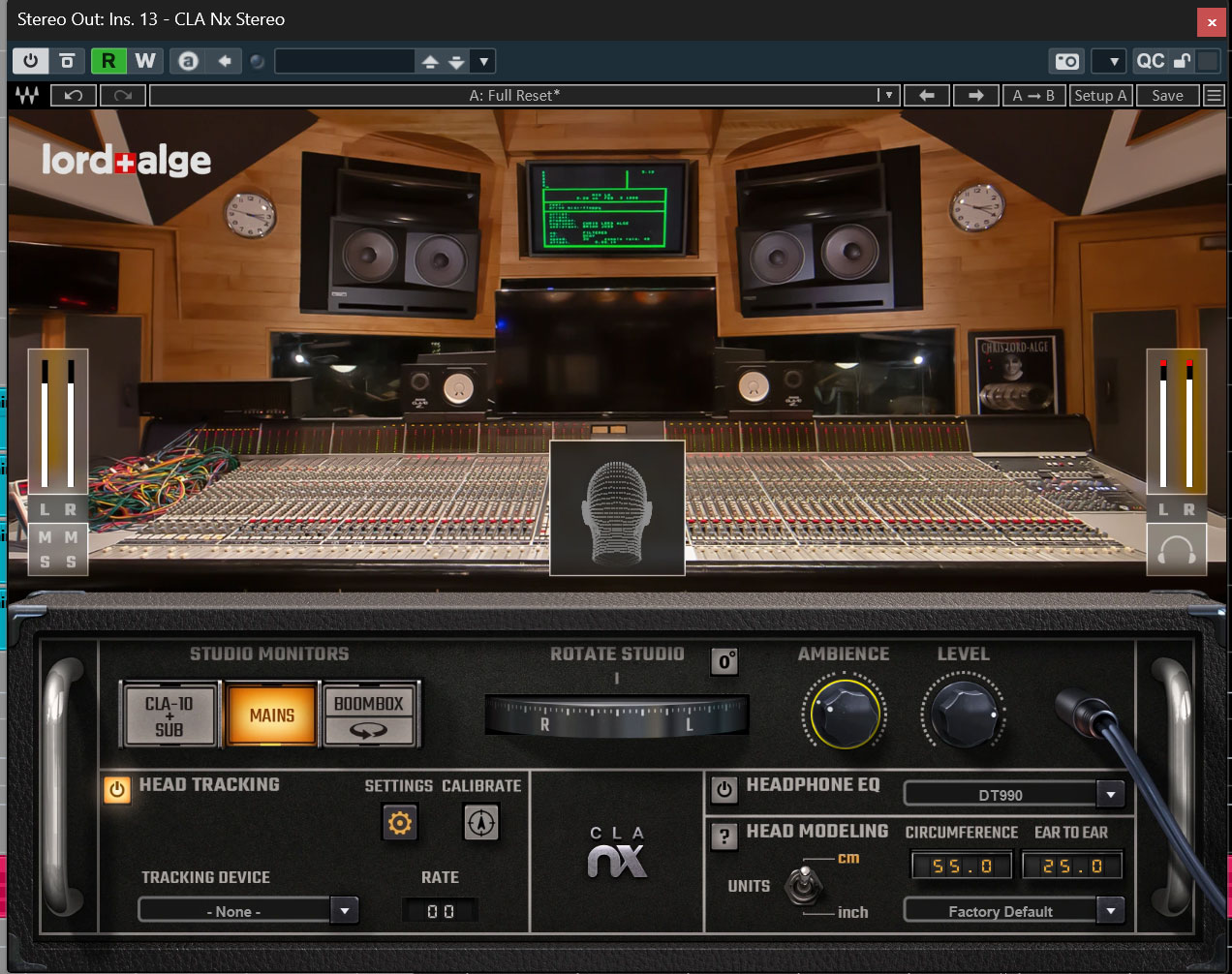Screen dimensions: 1232x974
Task: Click the redo arrow in Waves toolbar
Action: 123,95
